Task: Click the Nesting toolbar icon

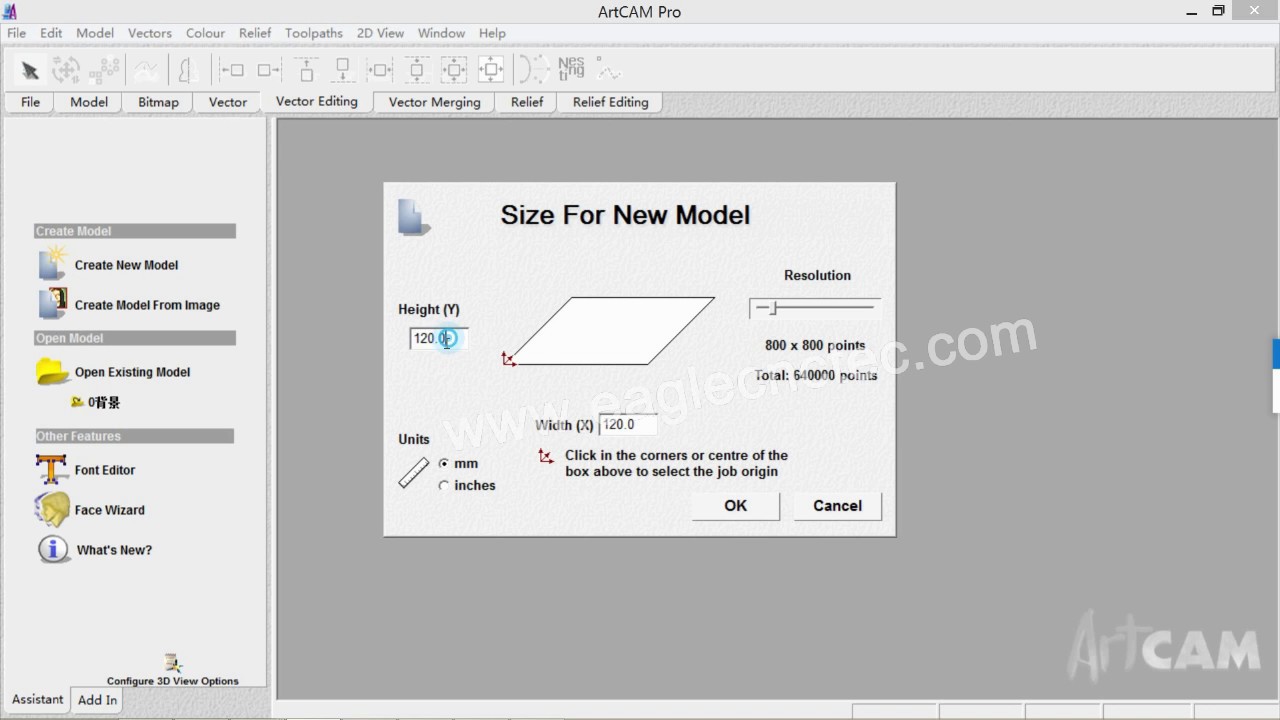Action: 571,69
